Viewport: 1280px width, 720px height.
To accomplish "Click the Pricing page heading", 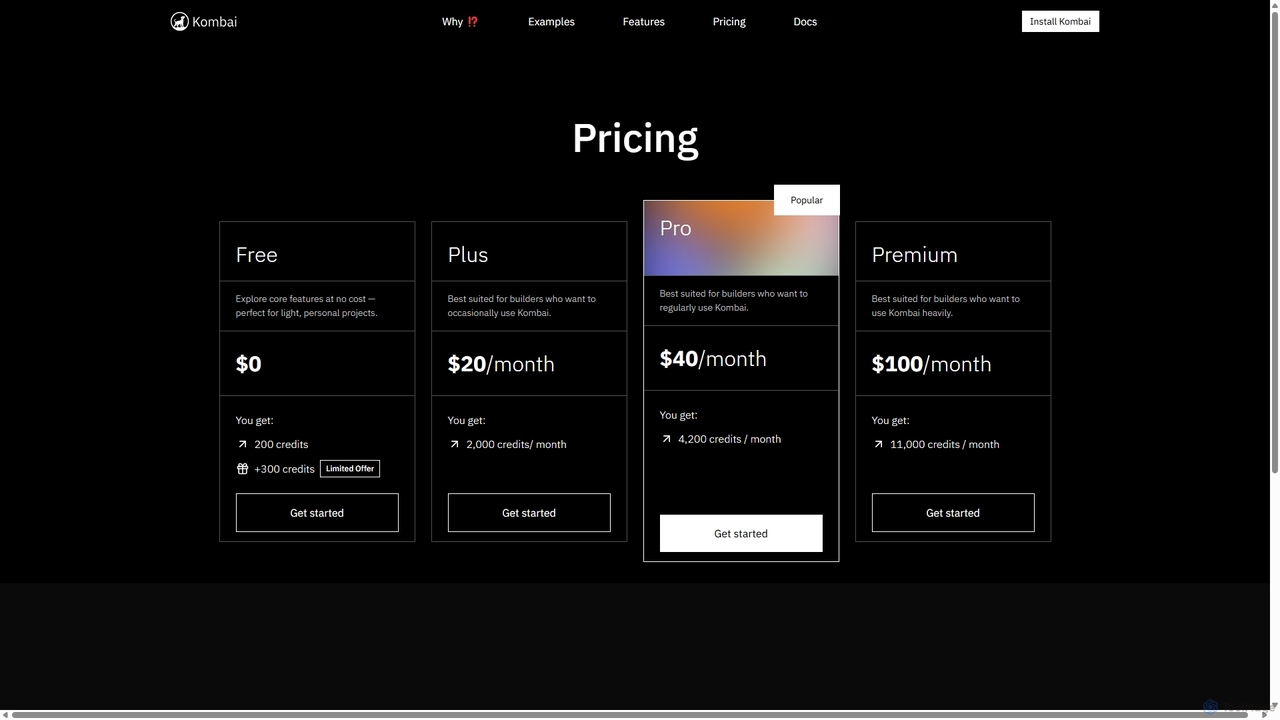I will click(635, 138).
